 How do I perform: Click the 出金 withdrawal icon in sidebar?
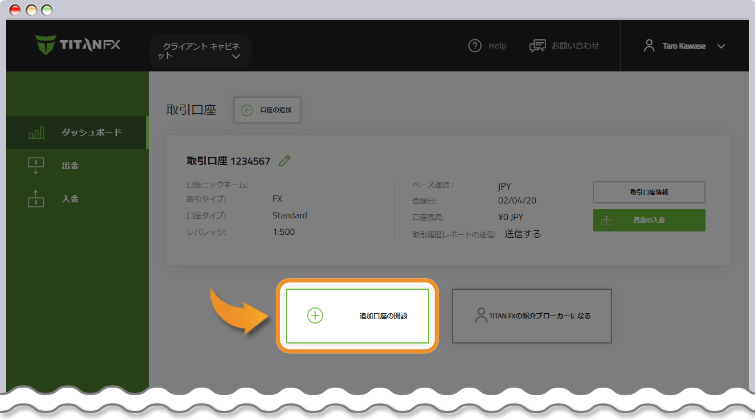[x=36, y=165]
